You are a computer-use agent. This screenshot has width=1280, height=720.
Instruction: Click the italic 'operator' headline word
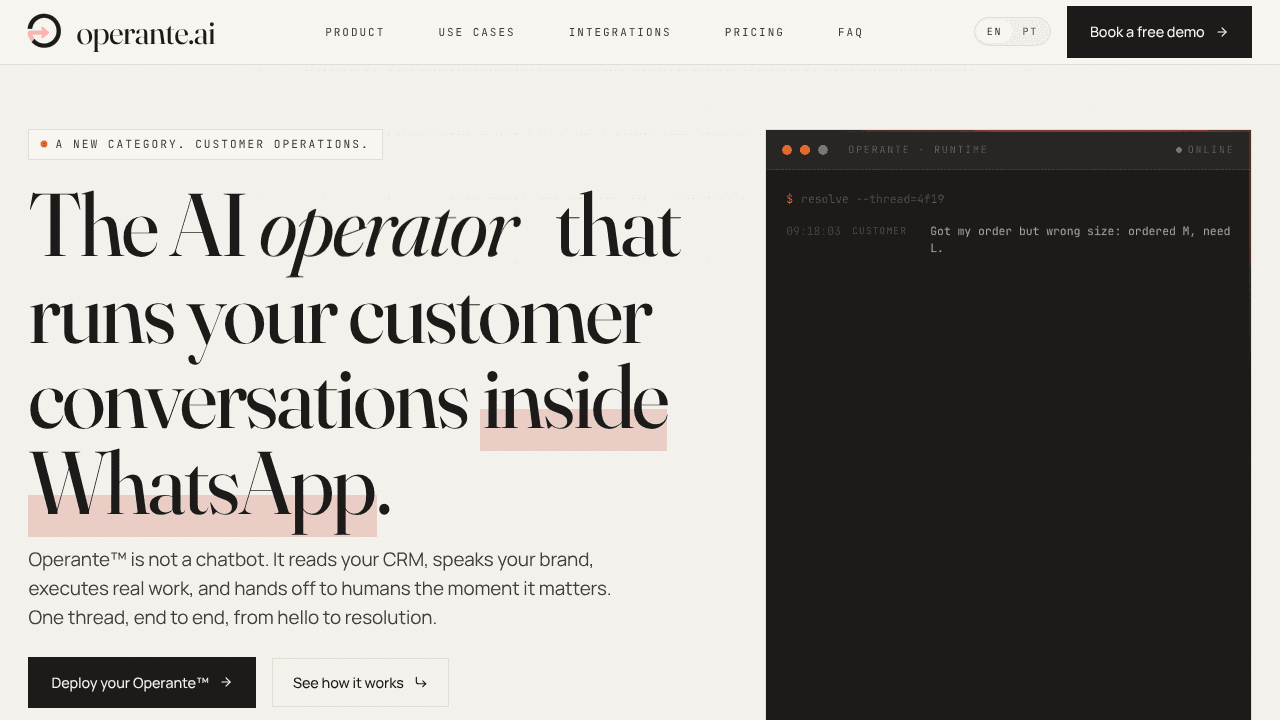click(x=390, y=232)
